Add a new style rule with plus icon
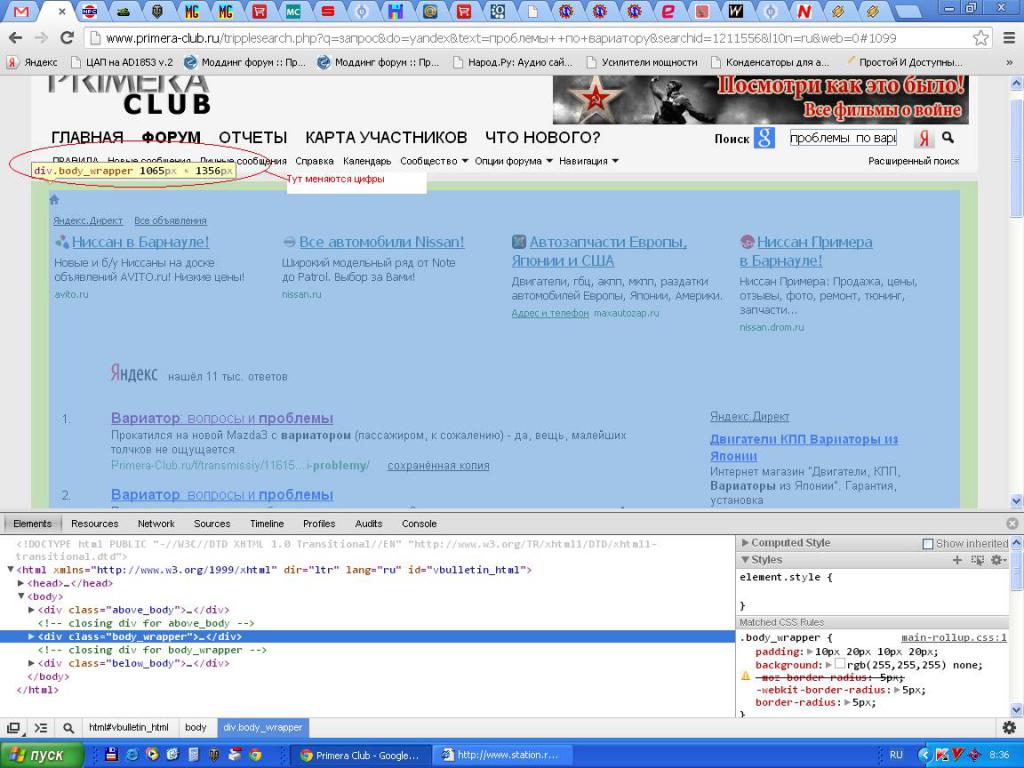1024x768 pixels. pos(957,560)
